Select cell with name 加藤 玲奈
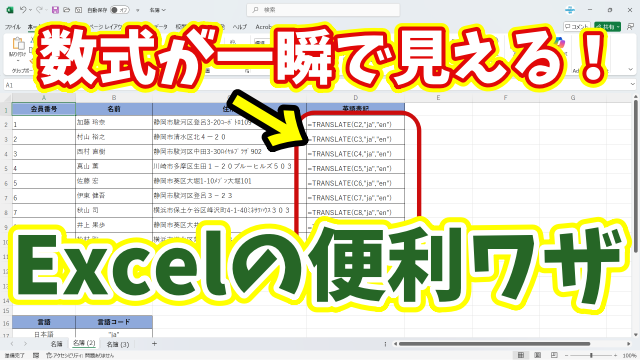 pyautogui.click(x=114, y=122)
